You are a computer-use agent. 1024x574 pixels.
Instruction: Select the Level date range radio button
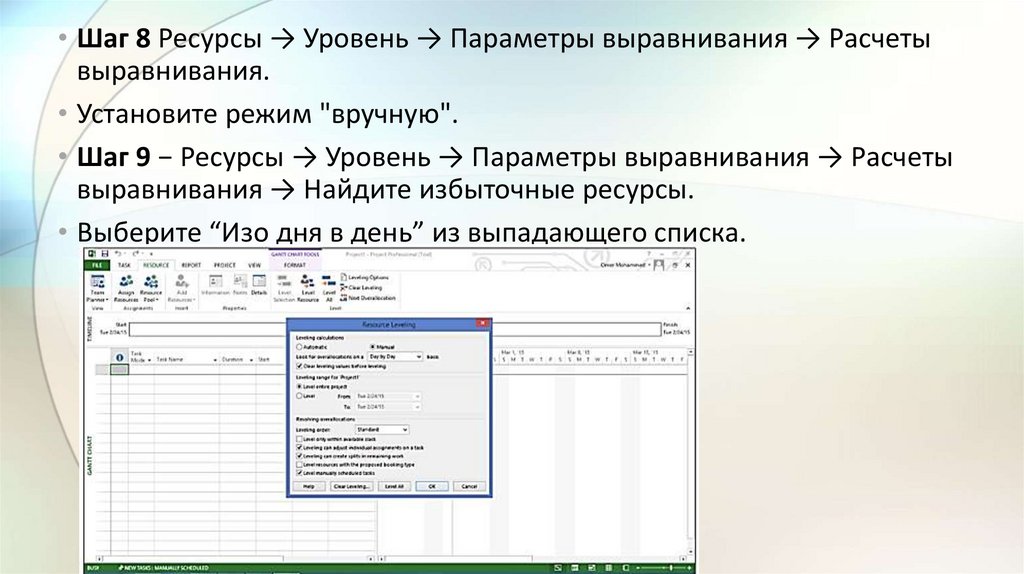pyautogui.click(x=300, y=396)
